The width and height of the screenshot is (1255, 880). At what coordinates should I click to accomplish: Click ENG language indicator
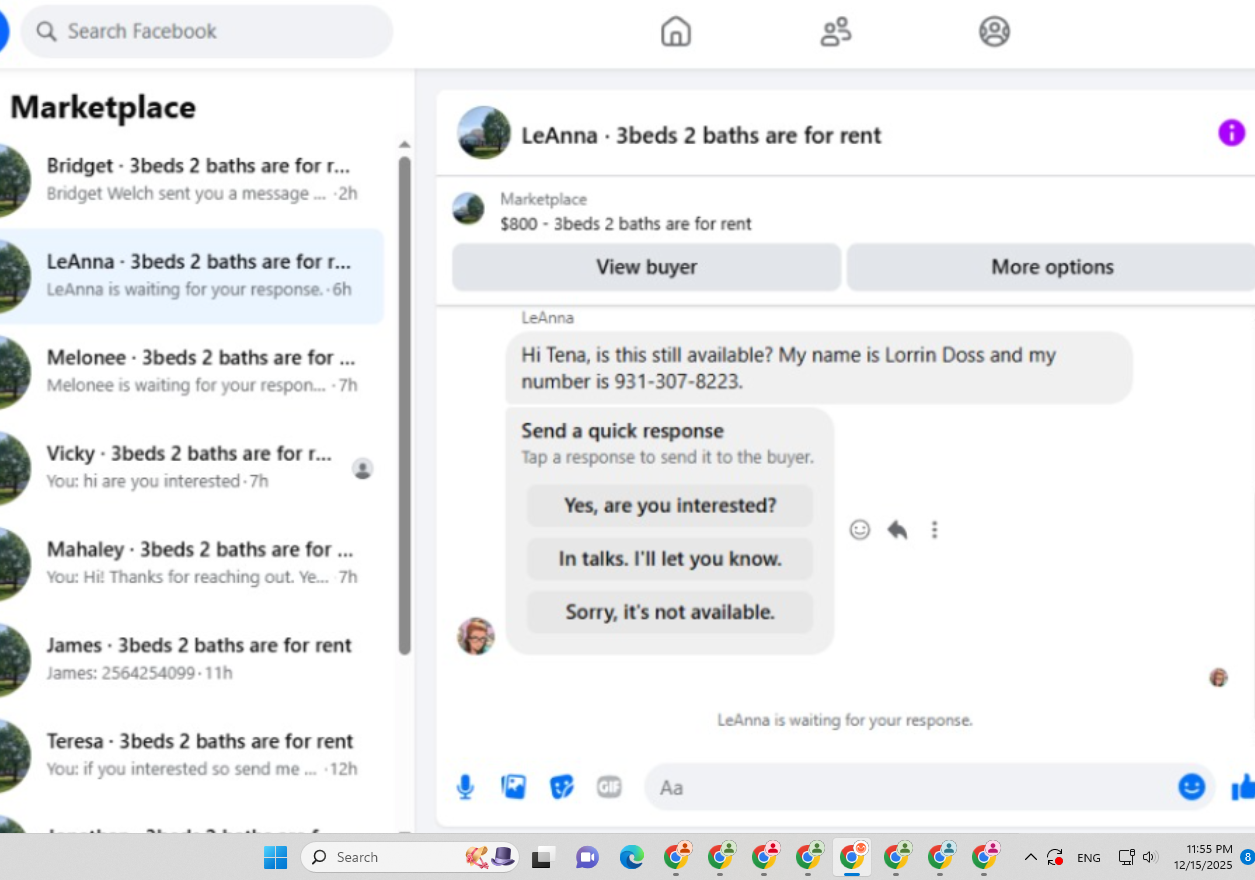(x=1088, y=858)
